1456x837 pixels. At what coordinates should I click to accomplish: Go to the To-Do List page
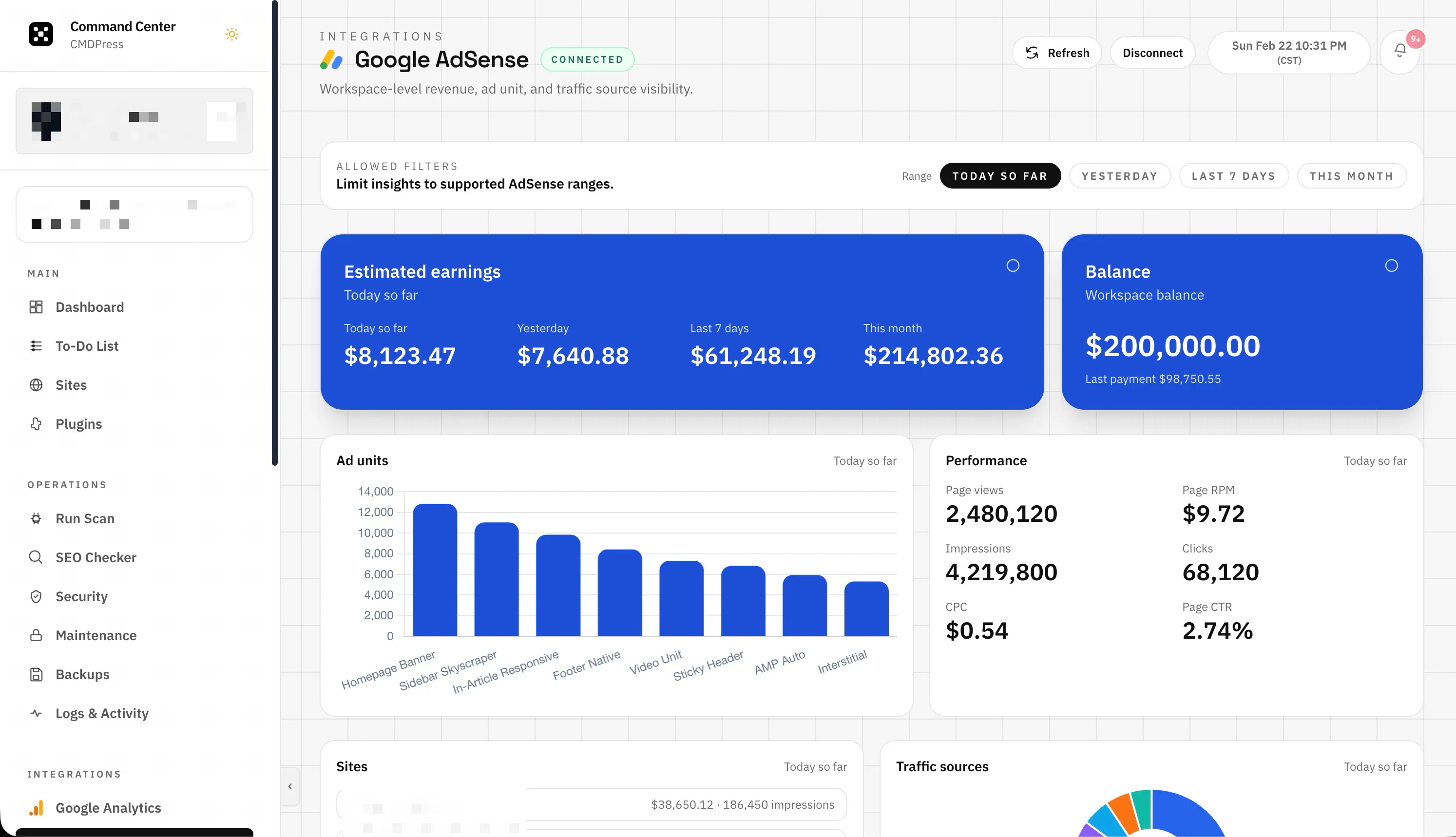(x=134, y=346)
